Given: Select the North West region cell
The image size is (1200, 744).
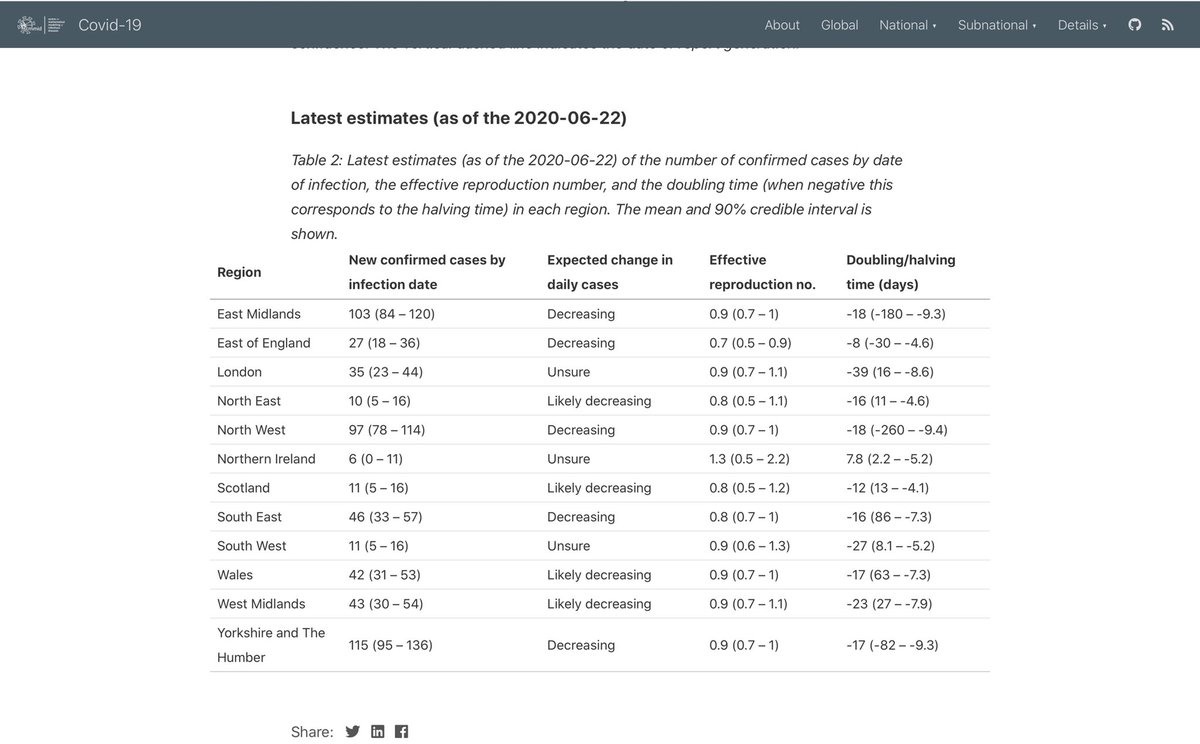Looking at the screenshot, I should point(251,430).
